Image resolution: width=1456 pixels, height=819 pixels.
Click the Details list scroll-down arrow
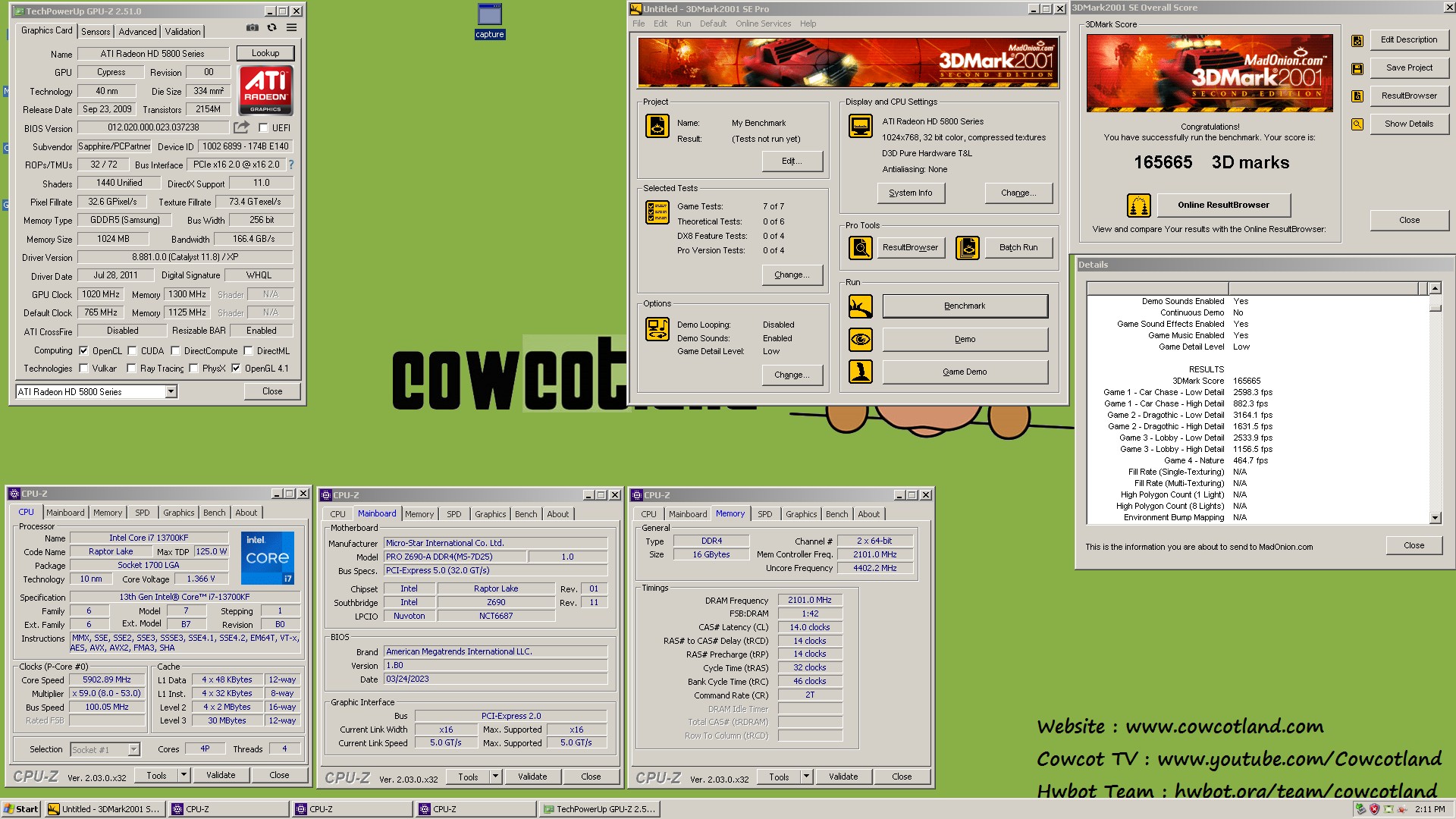coord(1434,518)
